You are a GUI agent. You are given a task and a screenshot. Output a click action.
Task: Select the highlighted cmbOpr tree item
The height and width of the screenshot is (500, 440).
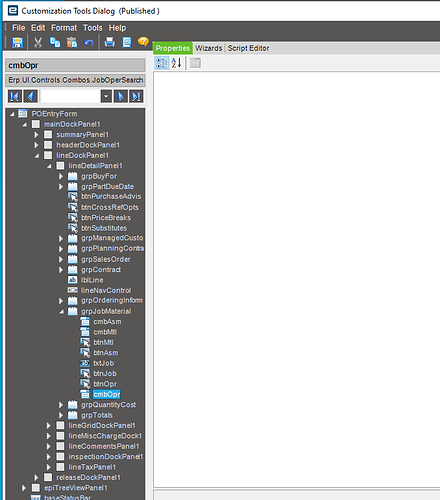click(x=107, y=394)
